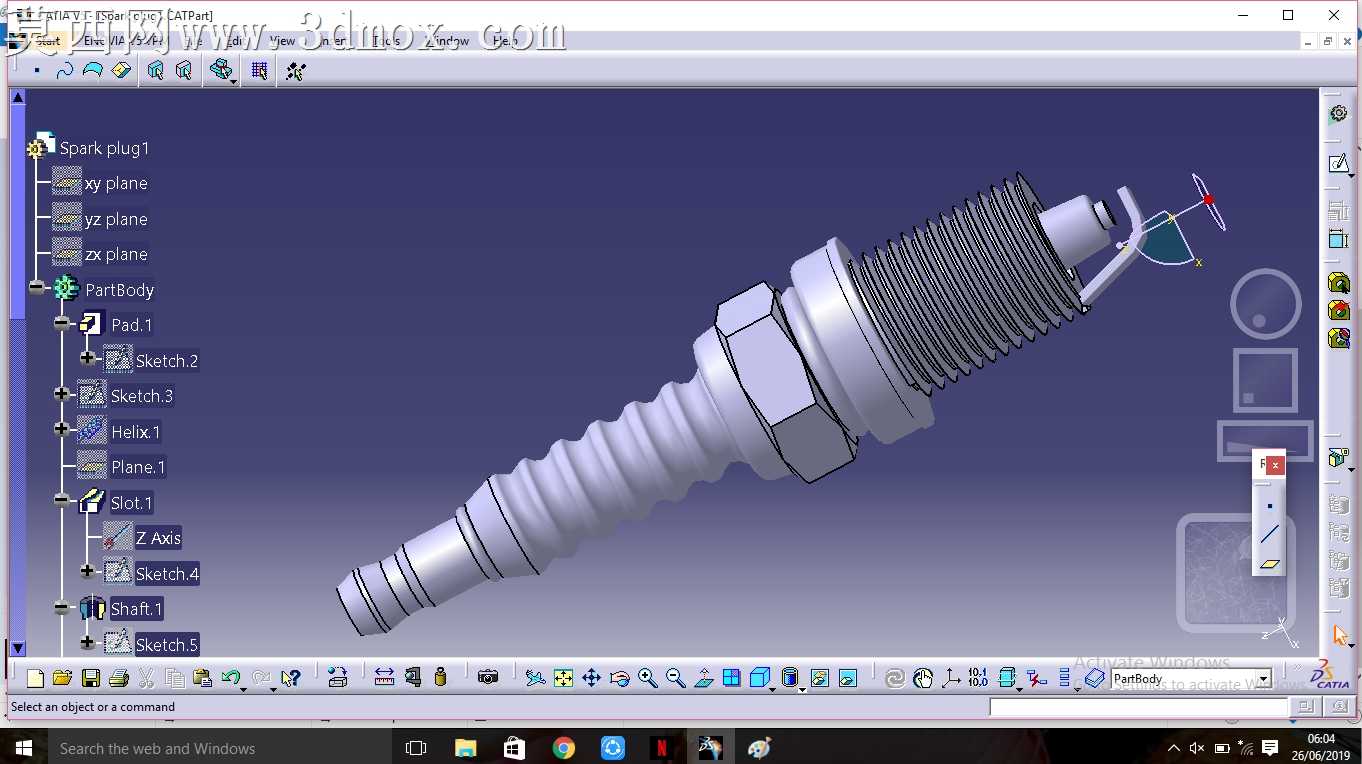Image resolution: width=1362 pixels, height=764 pixels.
Task: Click the snap-to-point star icon
Action: point(296,71)
